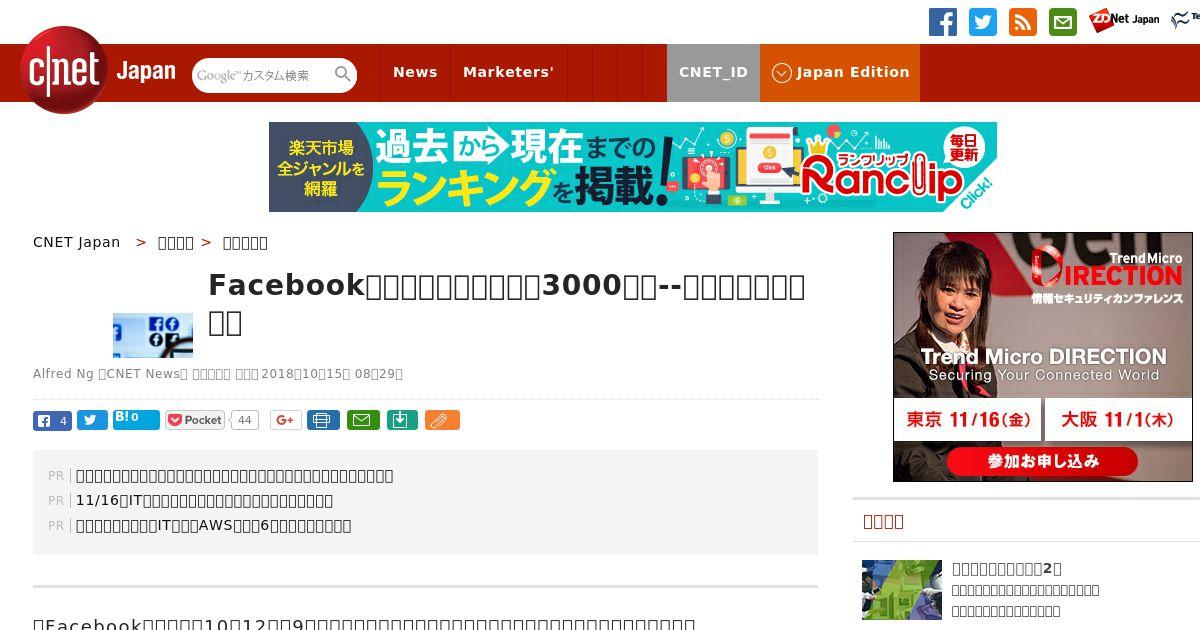The height and width of the screenshot is (630, 1200).
Task: Save the article with Pocket button
Action: tap(195, 420)
